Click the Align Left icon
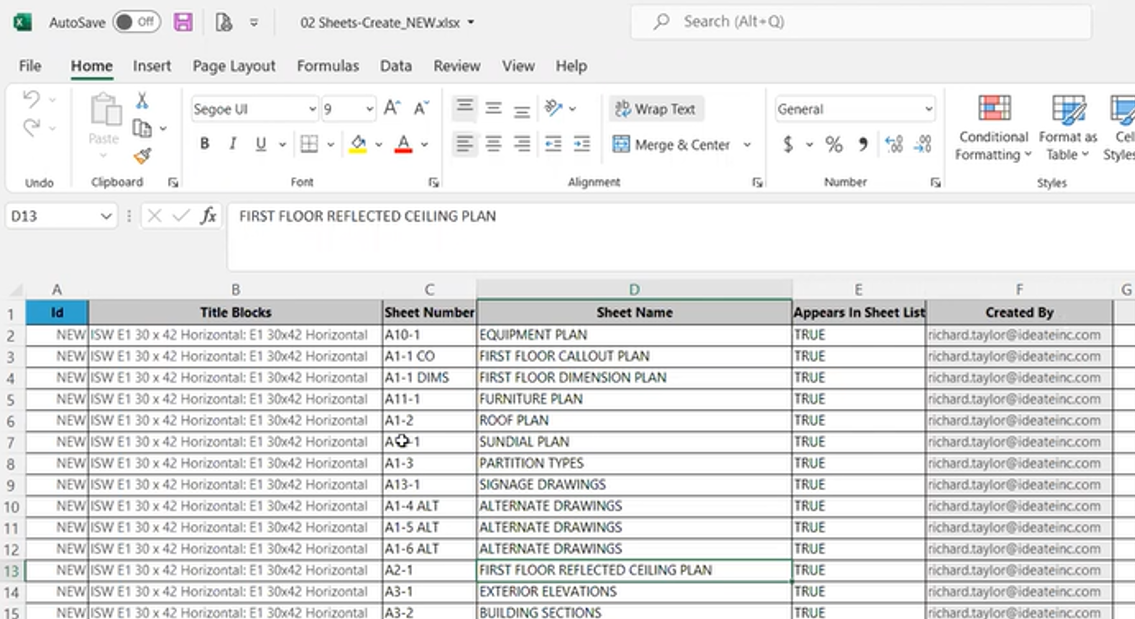Screen dimensions: 1135x619 [465, 144]
